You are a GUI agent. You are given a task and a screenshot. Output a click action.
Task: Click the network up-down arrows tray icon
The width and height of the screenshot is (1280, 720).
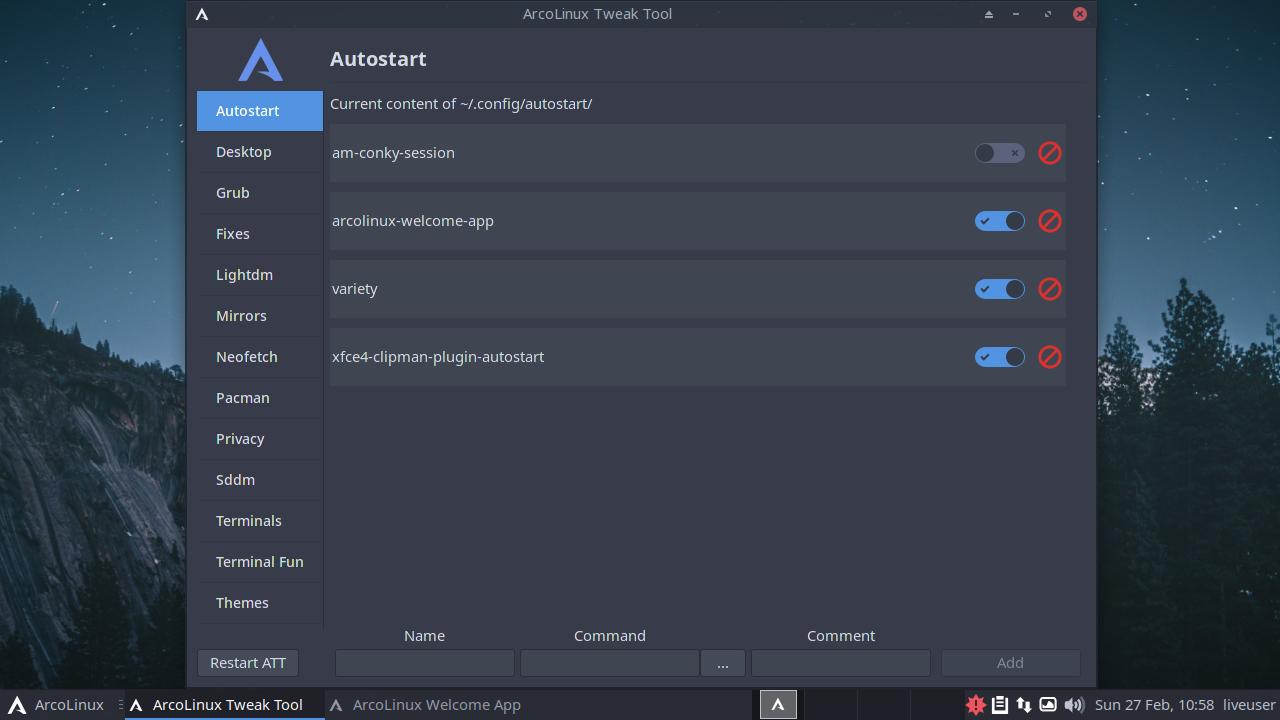(x=1023, y=705)
